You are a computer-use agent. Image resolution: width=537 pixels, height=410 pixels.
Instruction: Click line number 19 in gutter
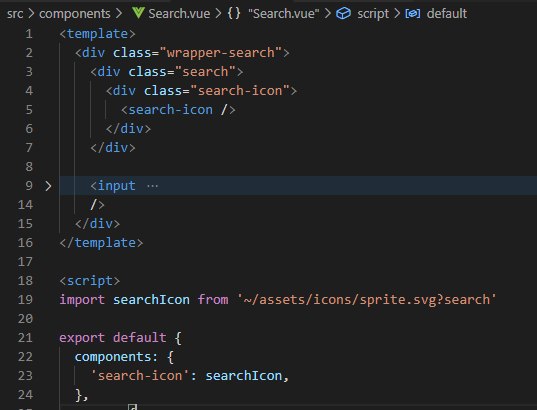[25, 300]
